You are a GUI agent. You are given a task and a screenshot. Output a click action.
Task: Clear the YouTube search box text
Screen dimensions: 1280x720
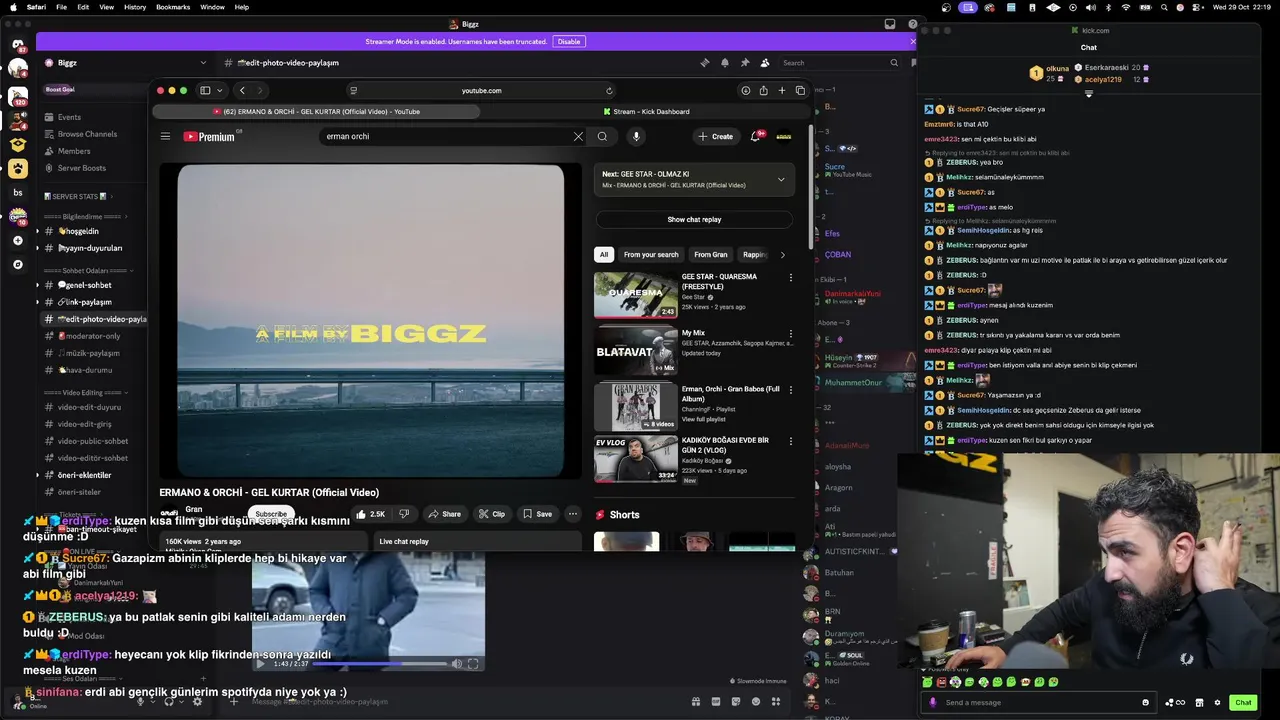click(578, 136)
